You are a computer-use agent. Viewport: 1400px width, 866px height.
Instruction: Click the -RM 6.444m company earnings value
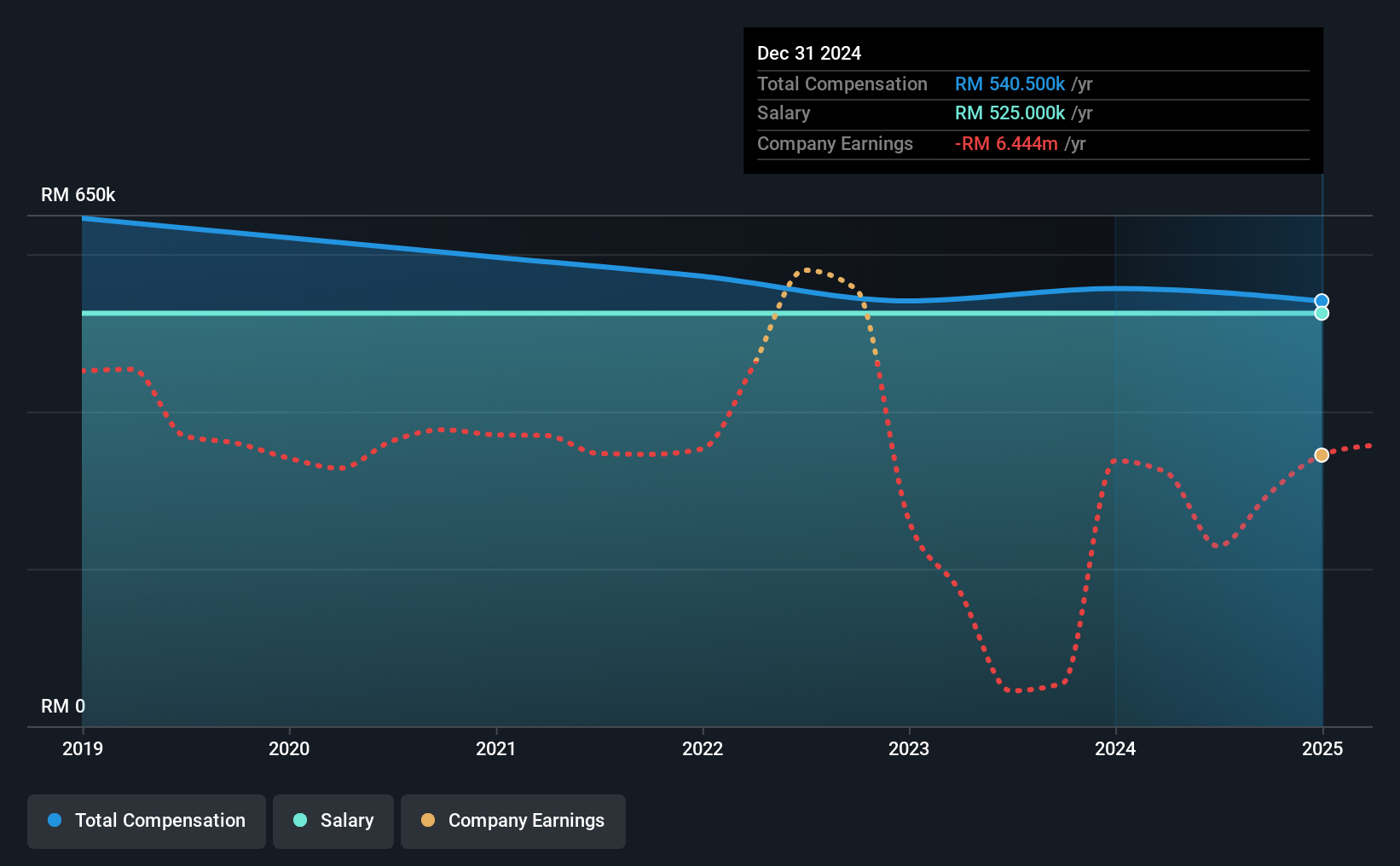pos(1006,143)
